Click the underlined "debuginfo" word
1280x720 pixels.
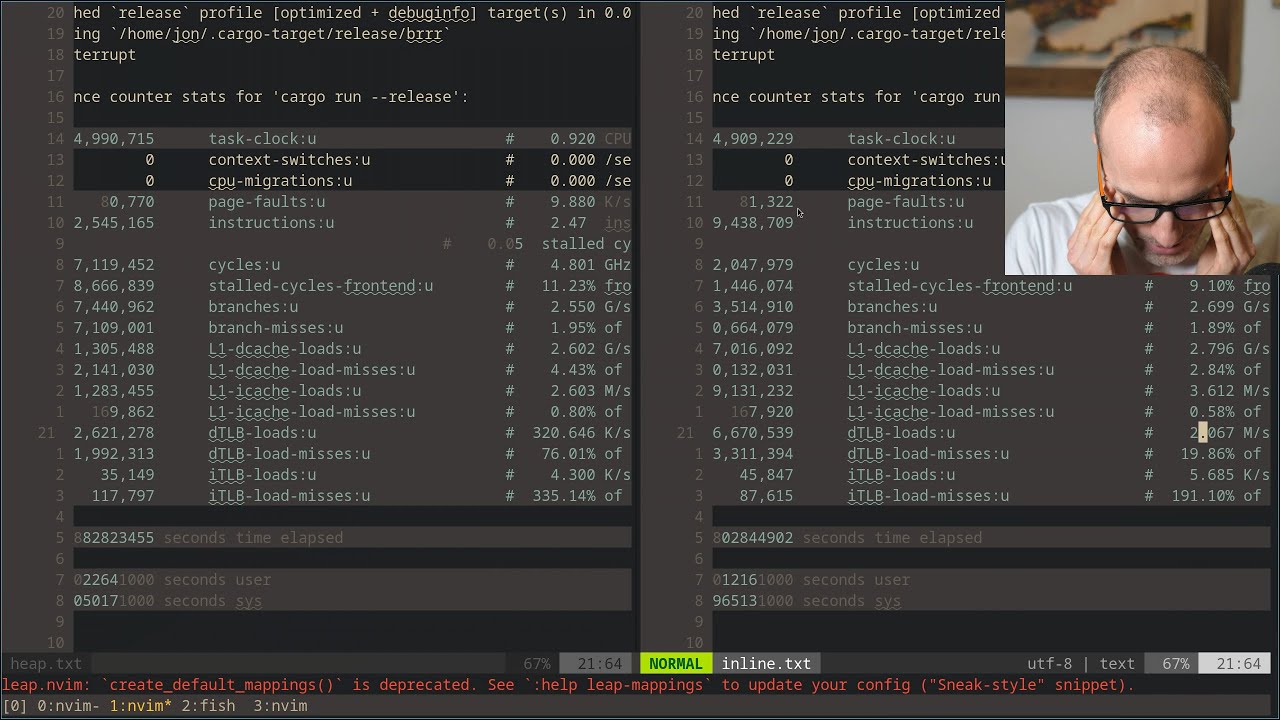click(430, 12)
